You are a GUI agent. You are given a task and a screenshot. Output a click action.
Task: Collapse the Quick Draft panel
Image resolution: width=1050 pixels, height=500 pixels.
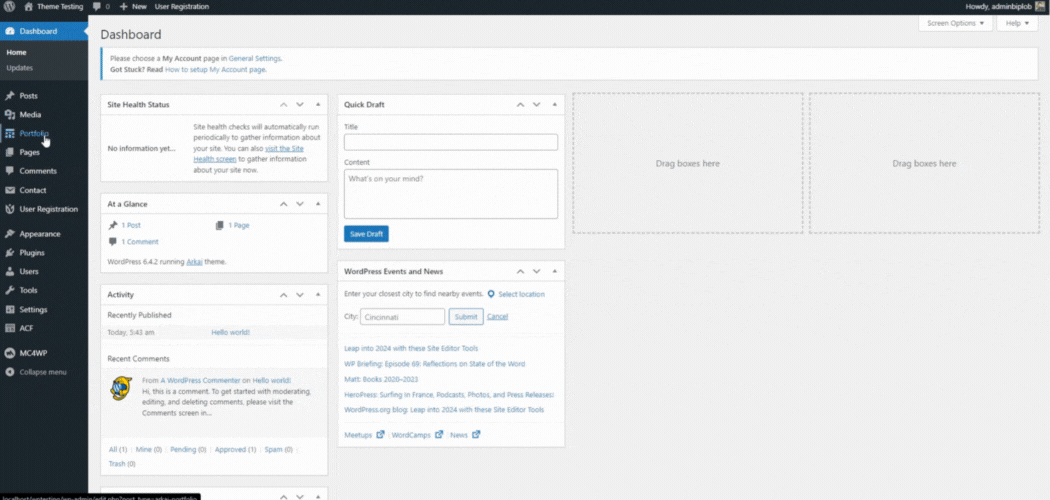pos(554,104)
